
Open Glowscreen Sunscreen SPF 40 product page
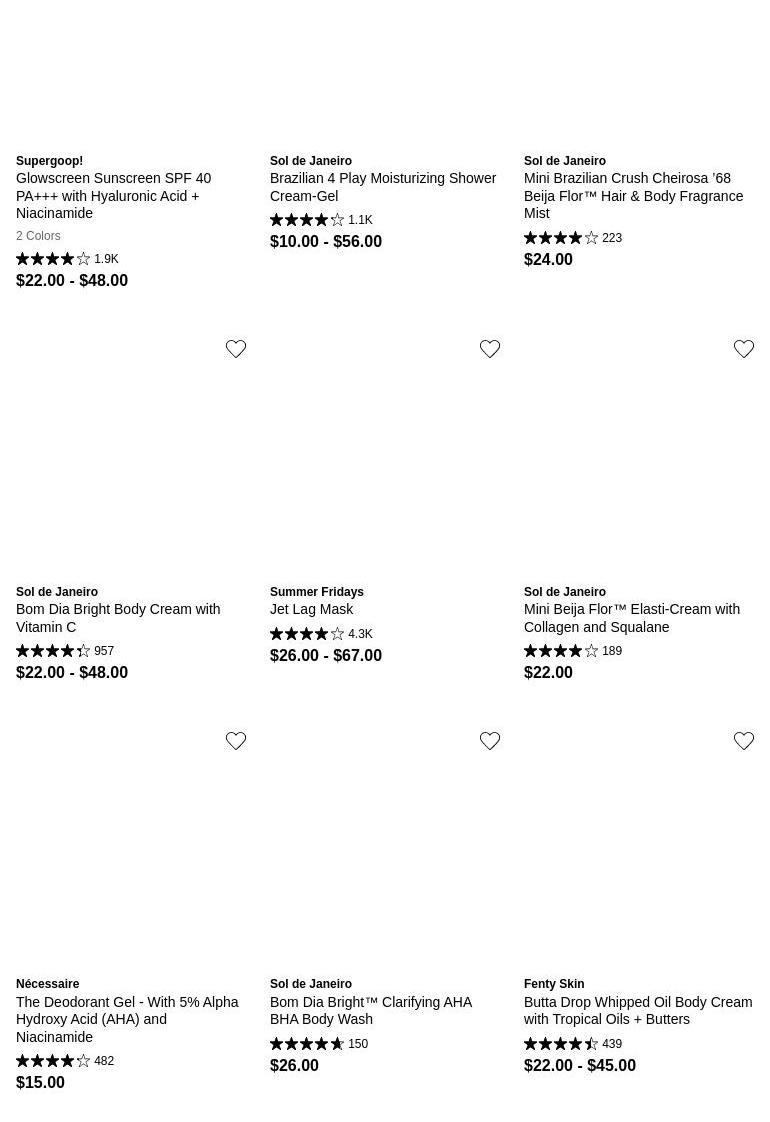coord(113,195)
